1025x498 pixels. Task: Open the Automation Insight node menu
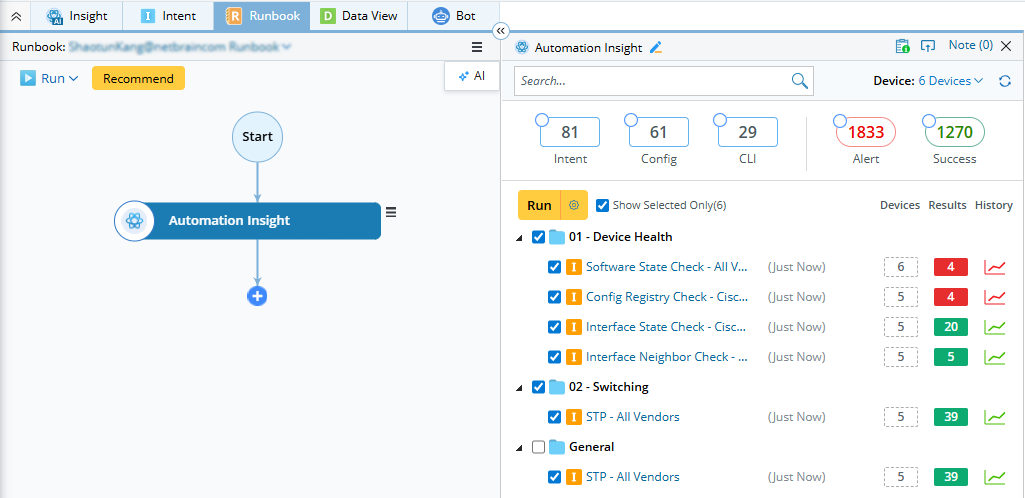[391, 212]
